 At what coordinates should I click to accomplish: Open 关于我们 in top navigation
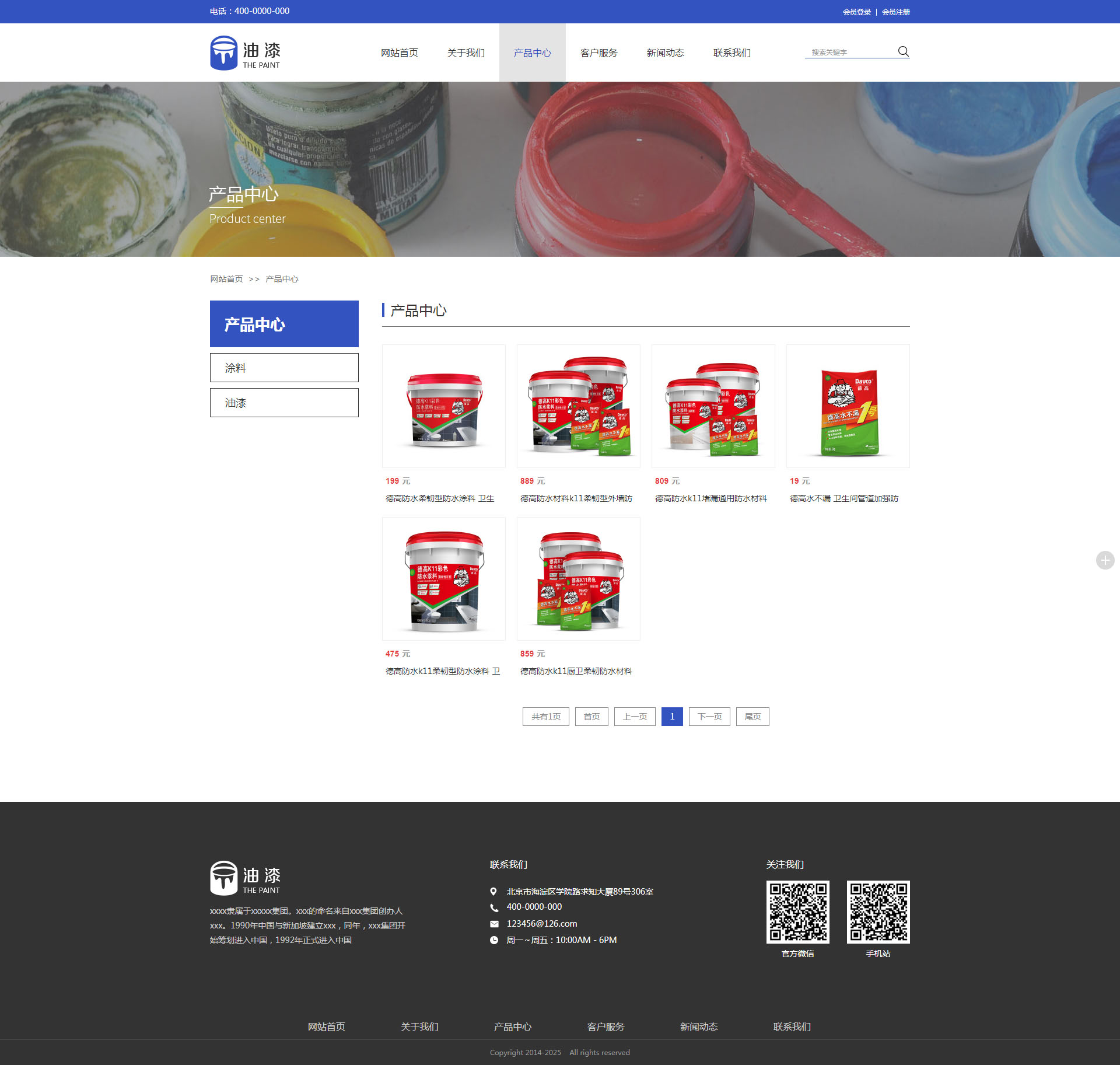[466, 53]
